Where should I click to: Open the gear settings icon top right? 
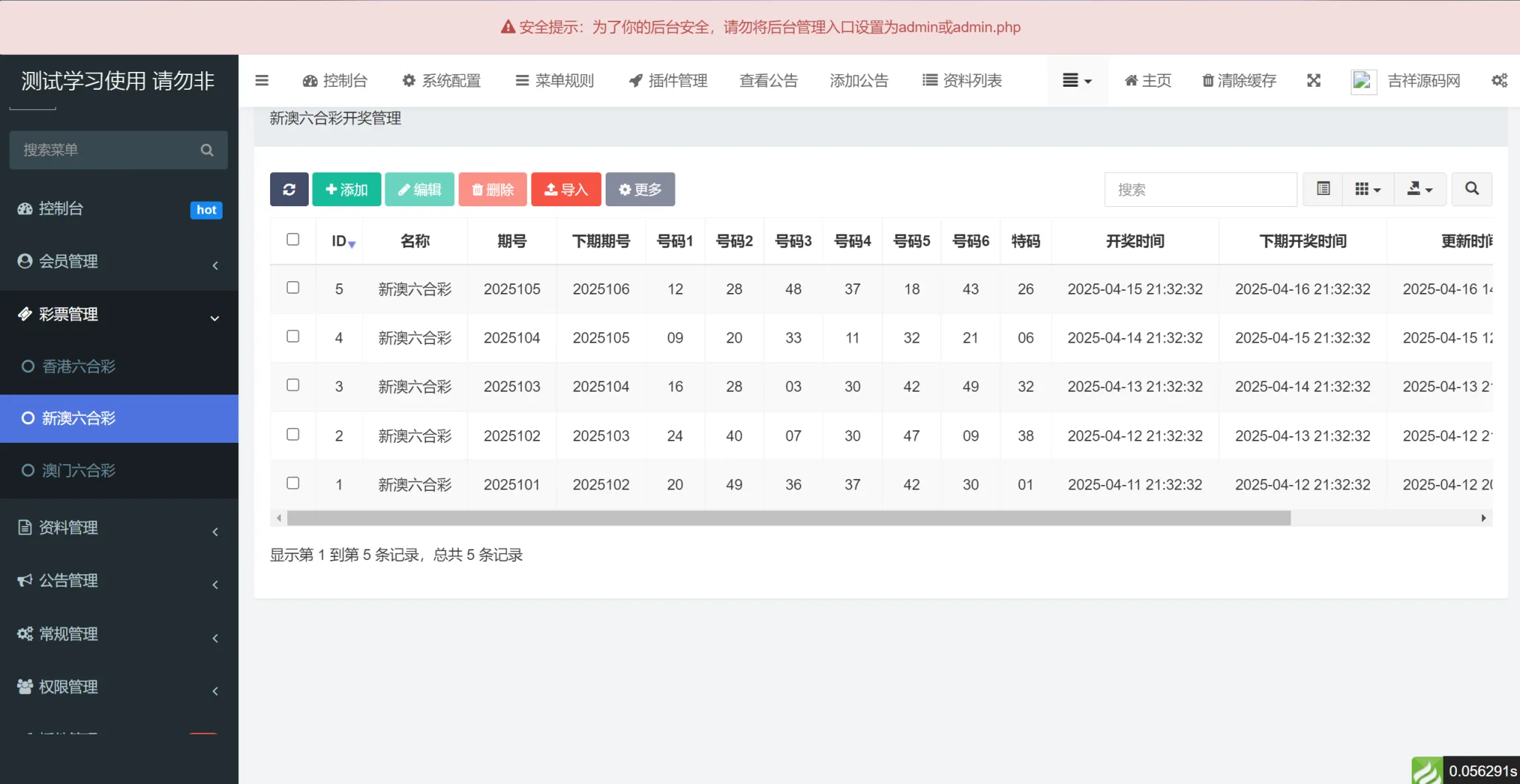tap(1500, 81)
